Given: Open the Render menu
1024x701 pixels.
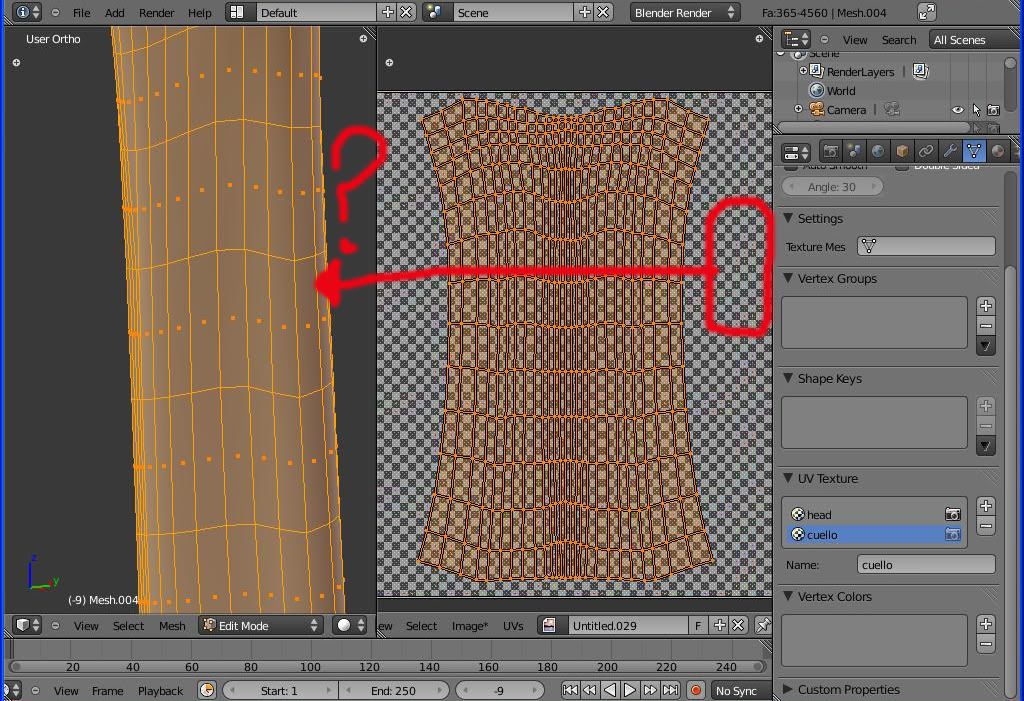Looking at the screenshot, I should (156, 13).
